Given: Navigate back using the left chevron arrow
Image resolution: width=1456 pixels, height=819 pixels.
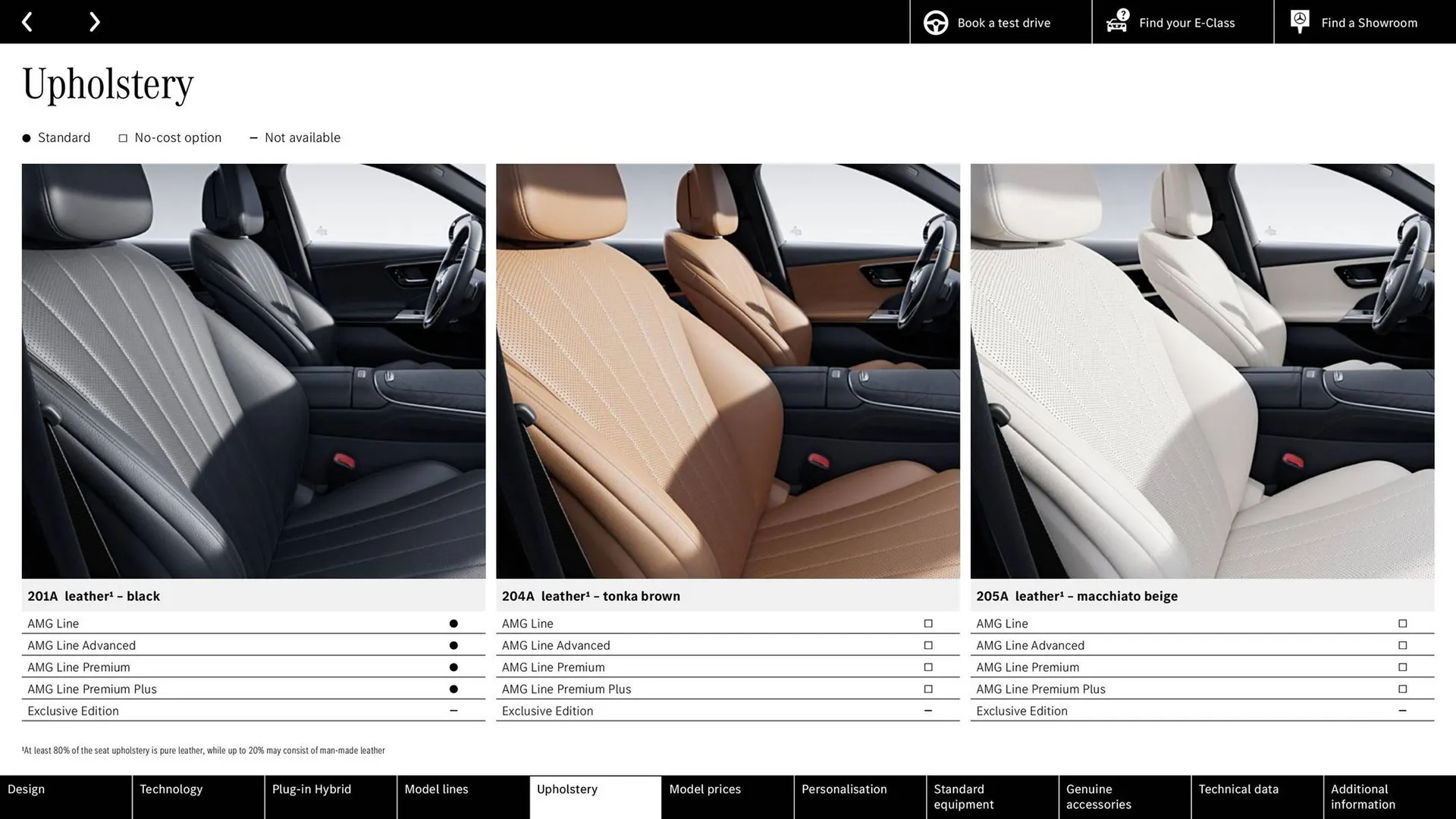Looking at the screenshot, I should [x=27, y=21].
